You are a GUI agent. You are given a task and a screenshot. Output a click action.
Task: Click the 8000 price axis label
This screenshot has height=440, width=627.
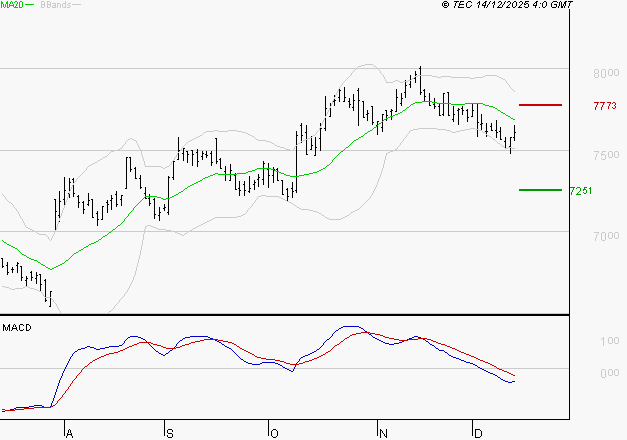coord(606,74)
